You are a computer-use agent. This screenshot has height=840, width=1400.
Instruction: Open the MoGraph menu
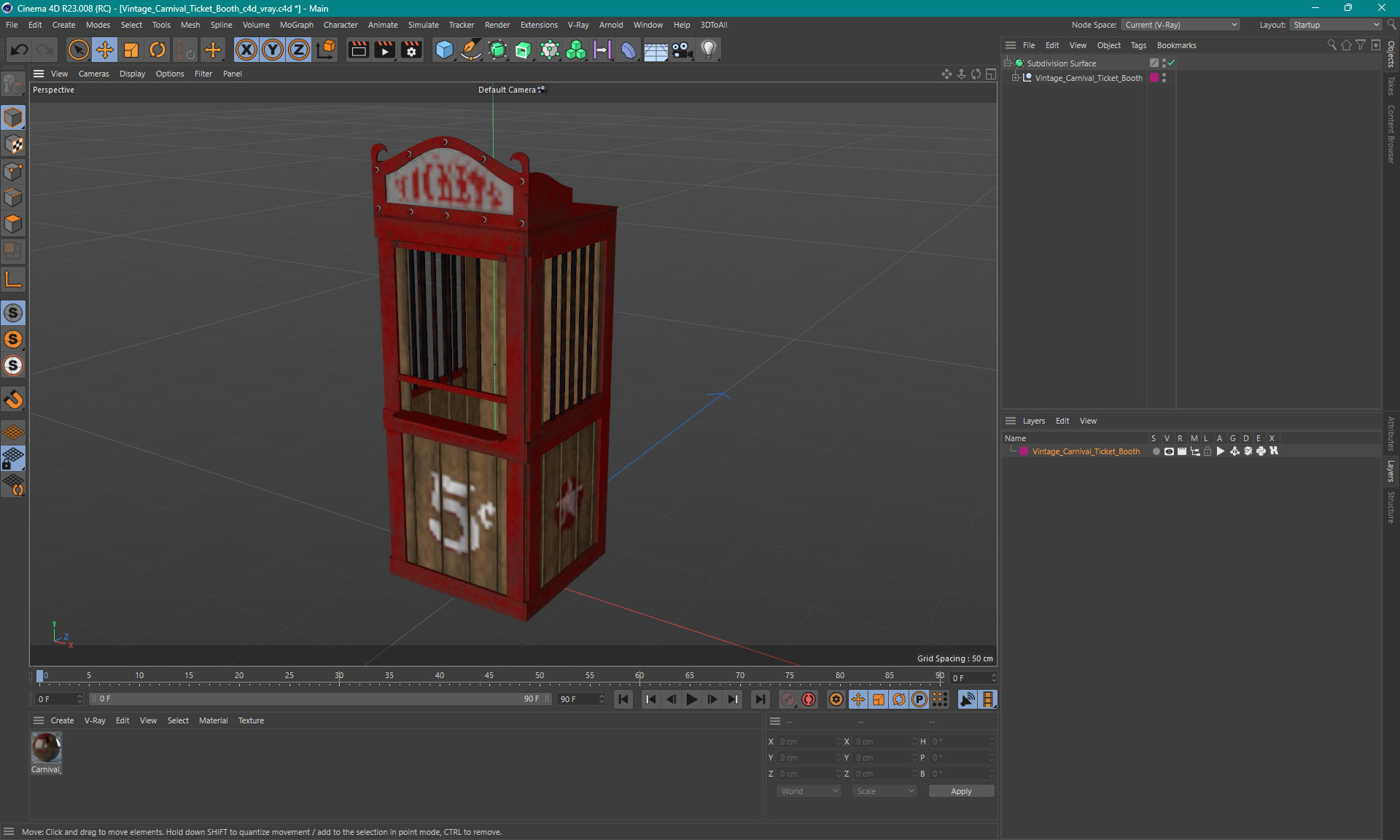[296, 25]
